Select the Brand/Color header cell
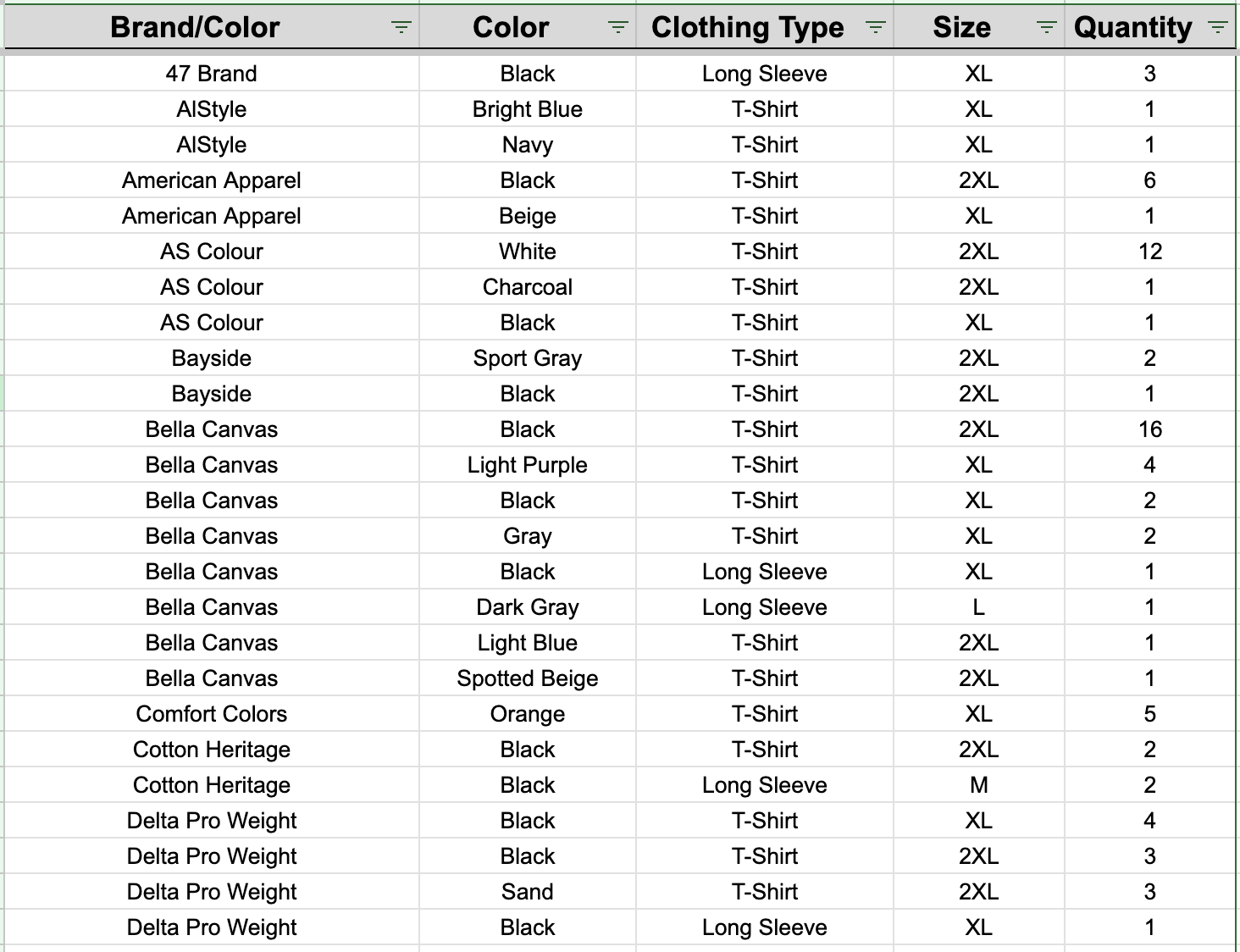 (212, 27)
